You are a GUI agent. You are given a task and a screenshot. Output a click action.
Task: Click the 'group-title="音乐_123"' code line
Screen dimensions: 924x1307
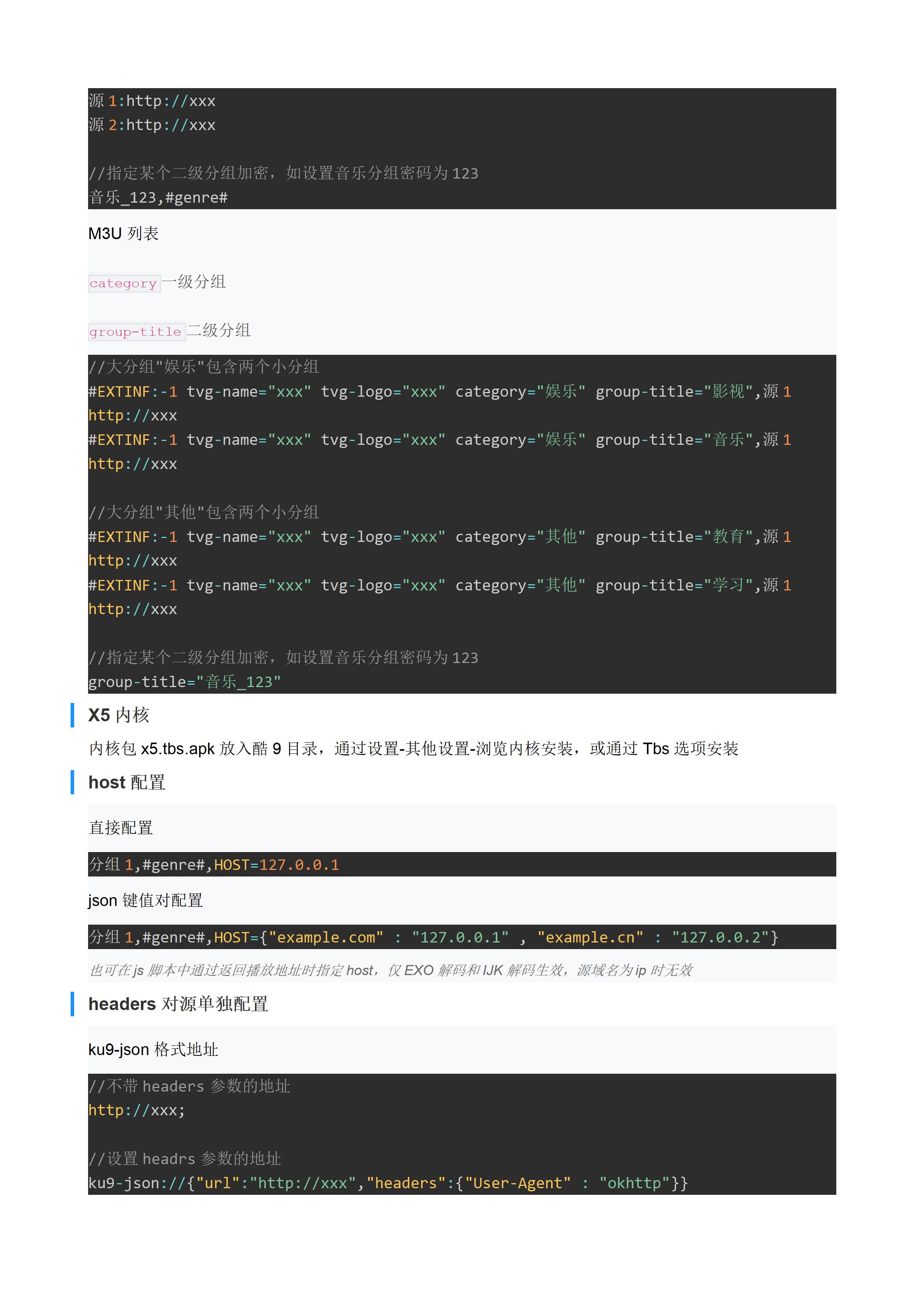(184, 681)
